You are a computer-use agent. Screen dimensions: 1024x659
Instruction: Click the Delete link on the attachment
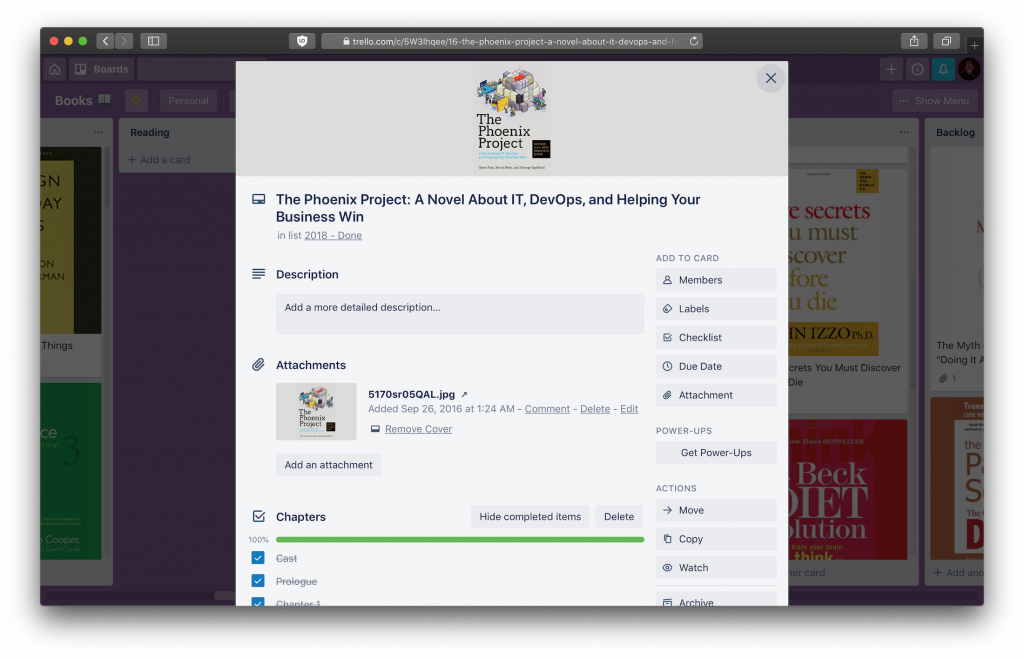(595, 409)
